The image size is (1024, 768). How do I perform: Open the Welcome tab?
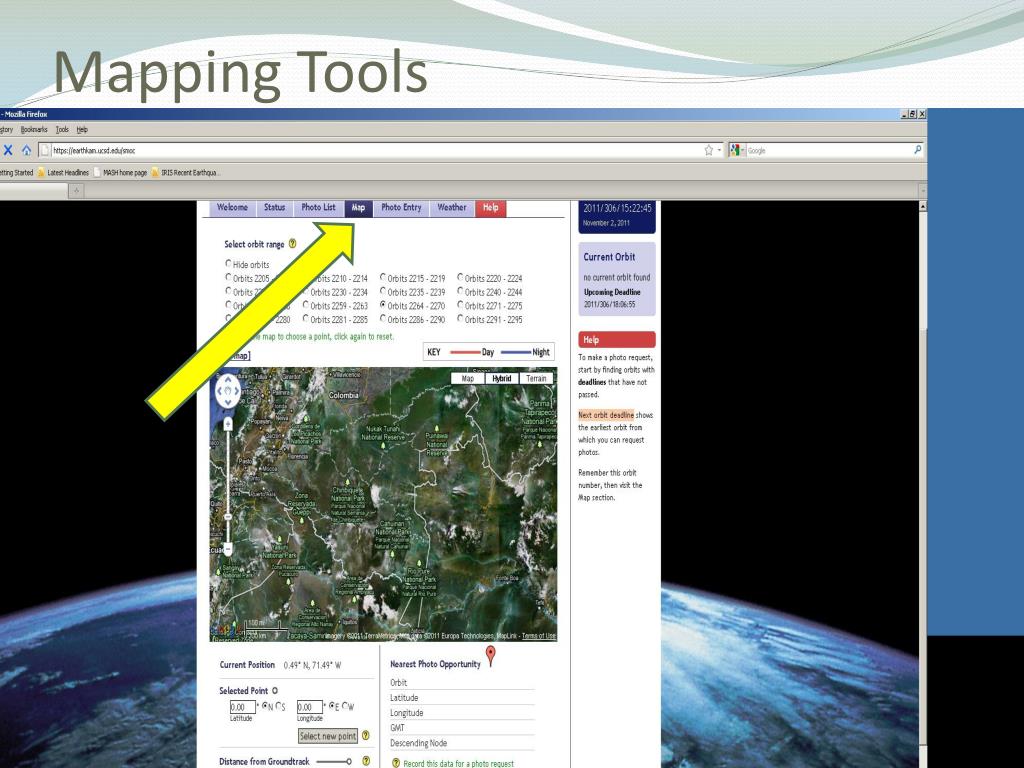pos(232,208)
